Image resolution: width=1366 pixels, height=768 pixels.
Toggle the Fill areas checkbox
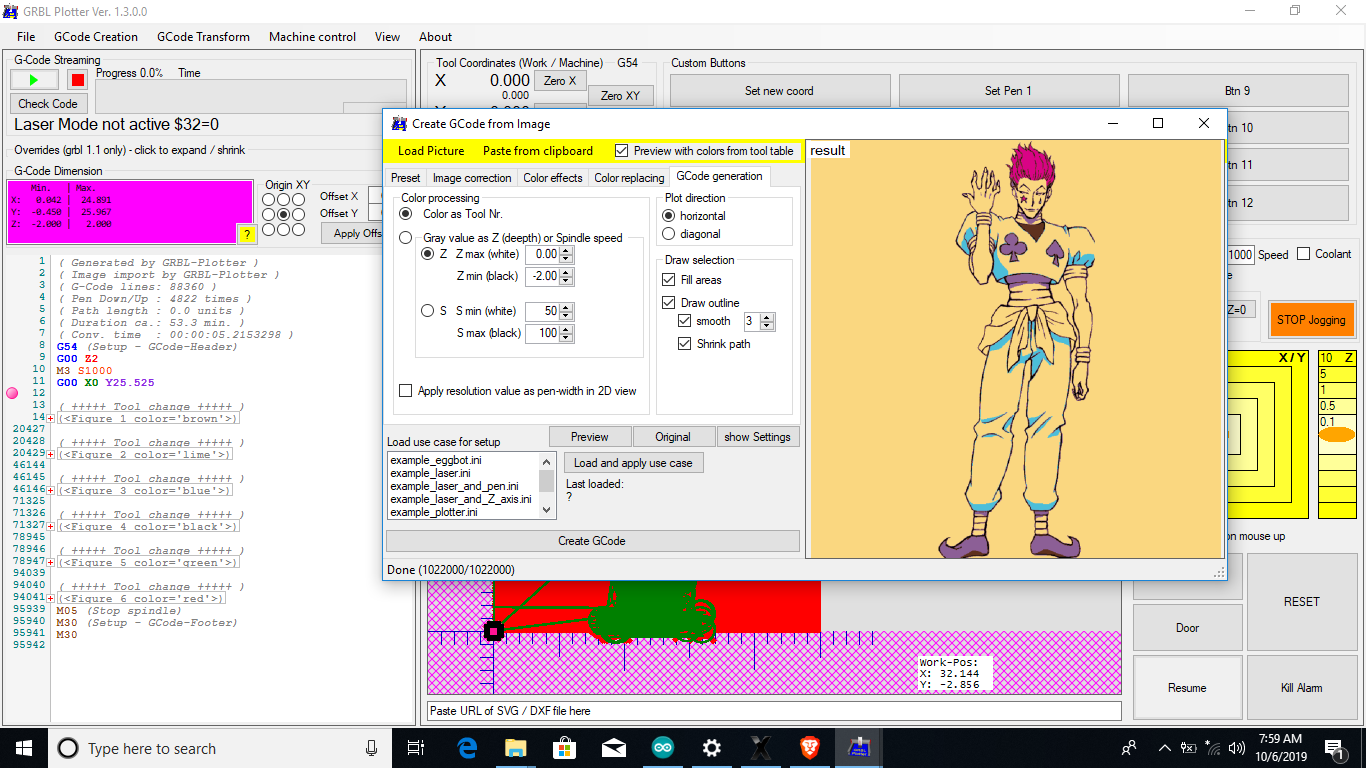(670, 280)
